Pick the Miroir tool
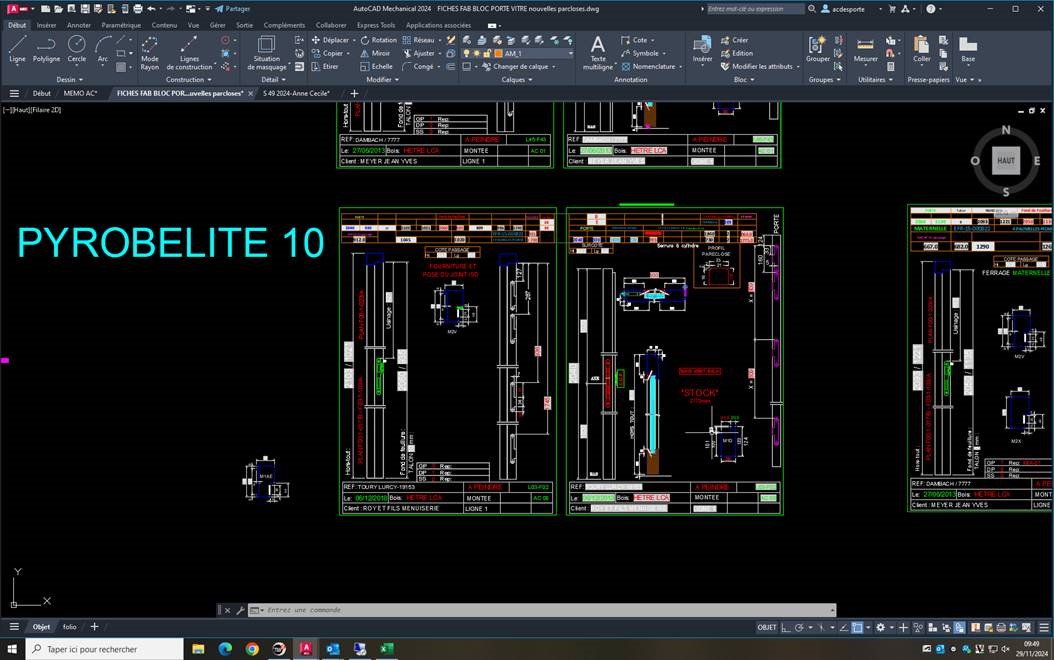Screen dimensions: 1054x660 tap(375, 53)
